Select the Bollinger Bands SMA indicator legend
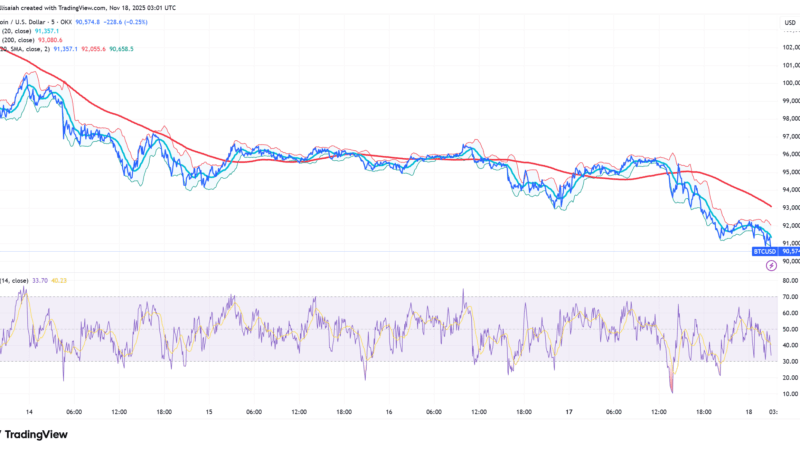The width and height of the screenshot is (800, 450). [x=25, y=50]
